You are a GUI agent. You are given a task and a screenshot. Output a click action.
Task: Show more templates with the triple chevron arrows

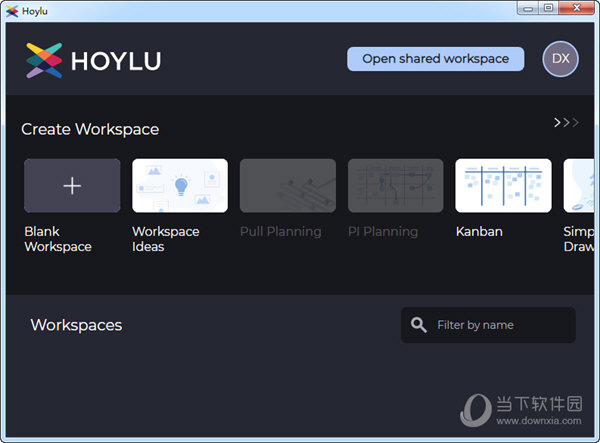[x=566, y=123]
